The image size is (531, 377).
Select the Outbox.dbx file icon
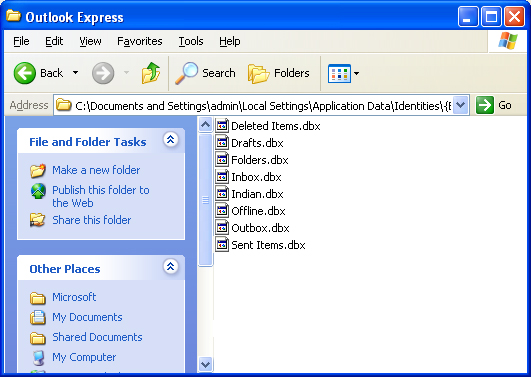tap(222, 228)
